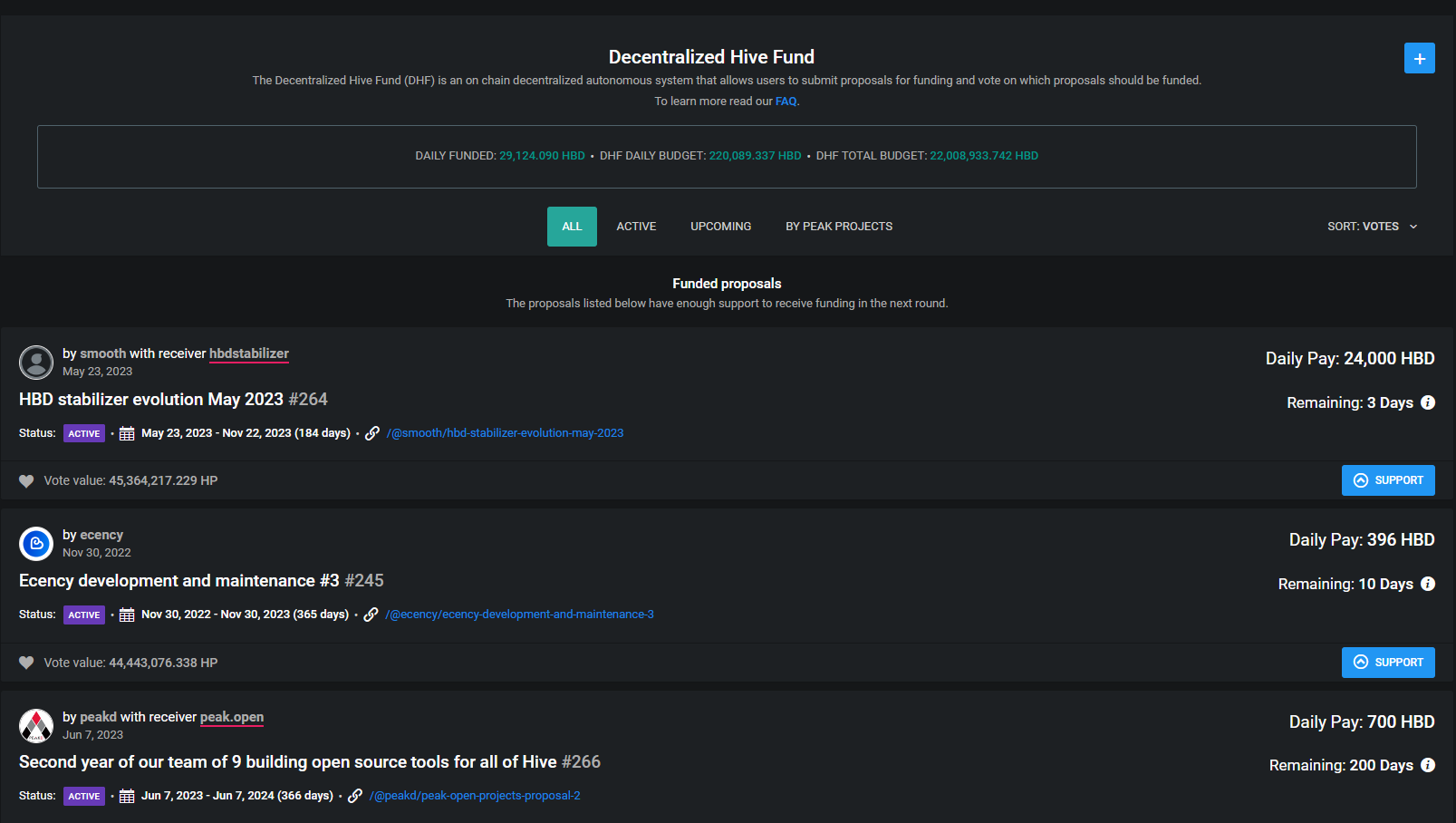
Task: Open /@ecency/ecency-development-and-maintenance-3 link
Action: coord(519,615)
